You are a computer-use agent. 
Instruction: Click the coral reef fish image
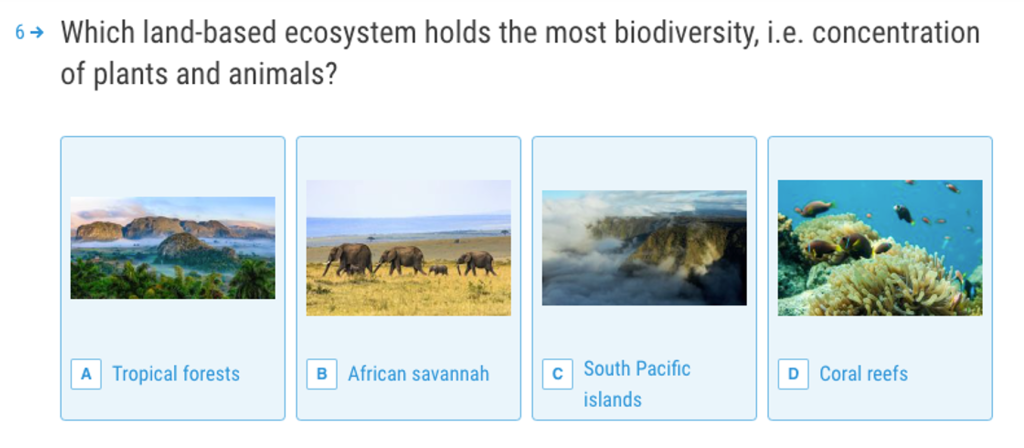[x=880, y=248]
